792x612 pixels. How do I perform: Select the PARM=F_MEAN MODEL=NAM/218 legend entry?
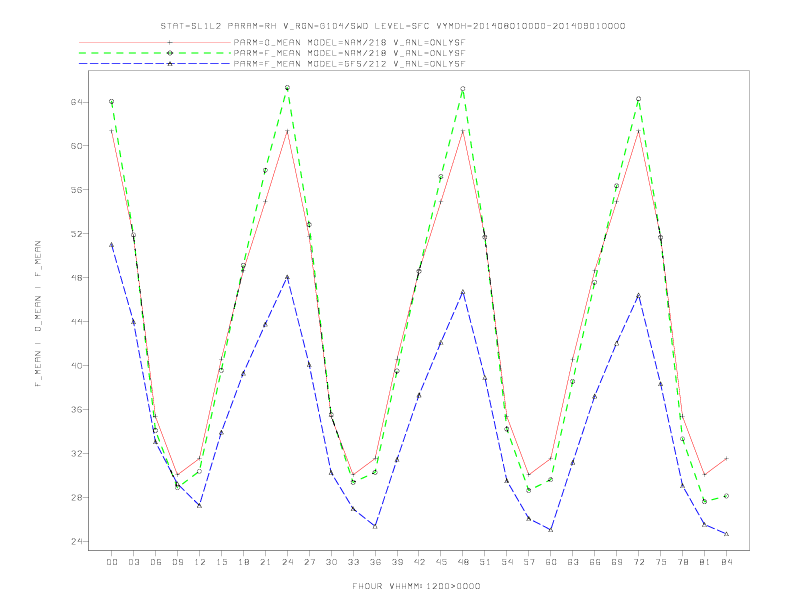[x=349, y=53]
